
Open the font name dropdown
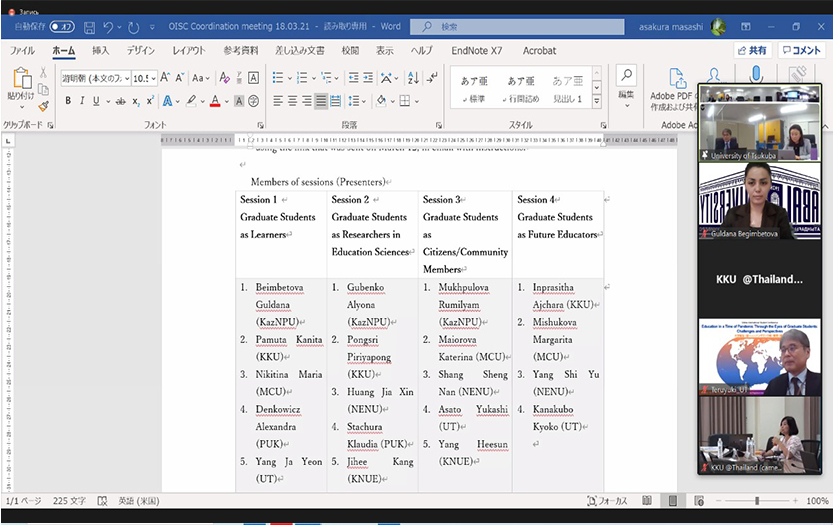pyautogui.click(x=126, y=78)
